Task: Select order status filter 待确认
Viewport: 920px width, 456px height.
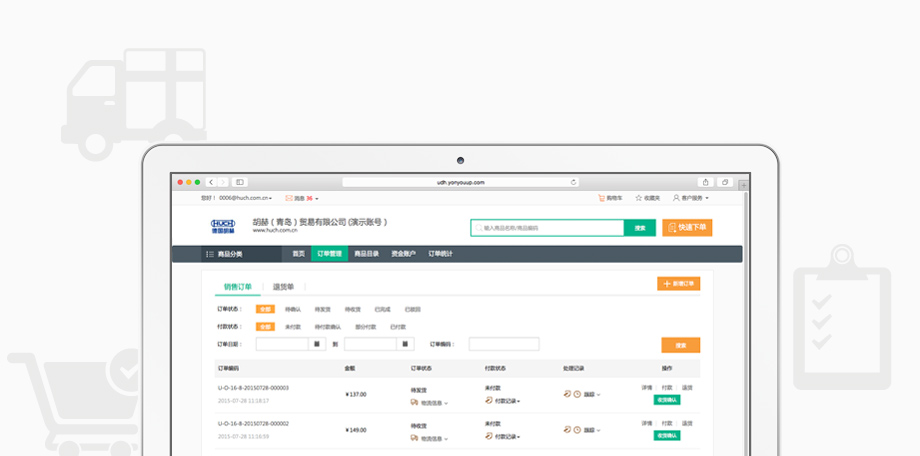Action: pyautogui.click(x=293, y=309)
